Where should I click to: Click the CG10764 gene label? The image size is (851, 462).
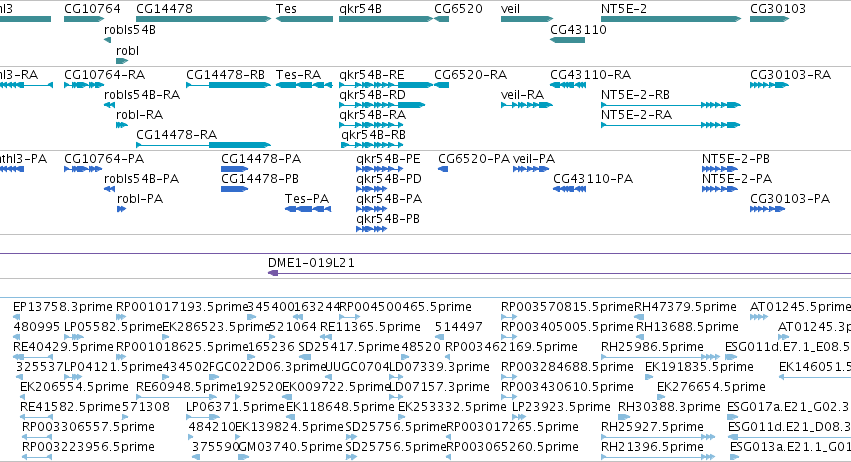[92, 9]
